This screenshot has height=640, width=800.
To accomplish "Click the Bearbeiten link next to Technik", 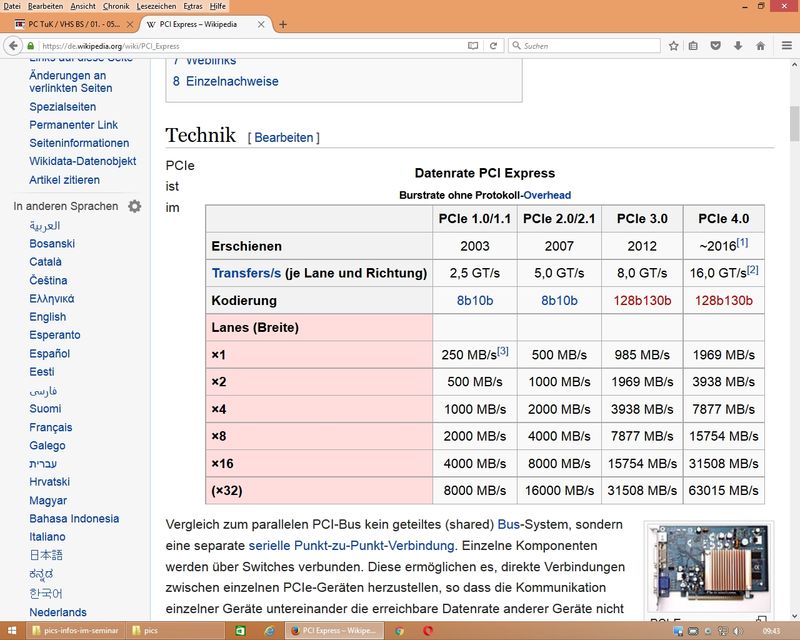I will coord(283,138).
